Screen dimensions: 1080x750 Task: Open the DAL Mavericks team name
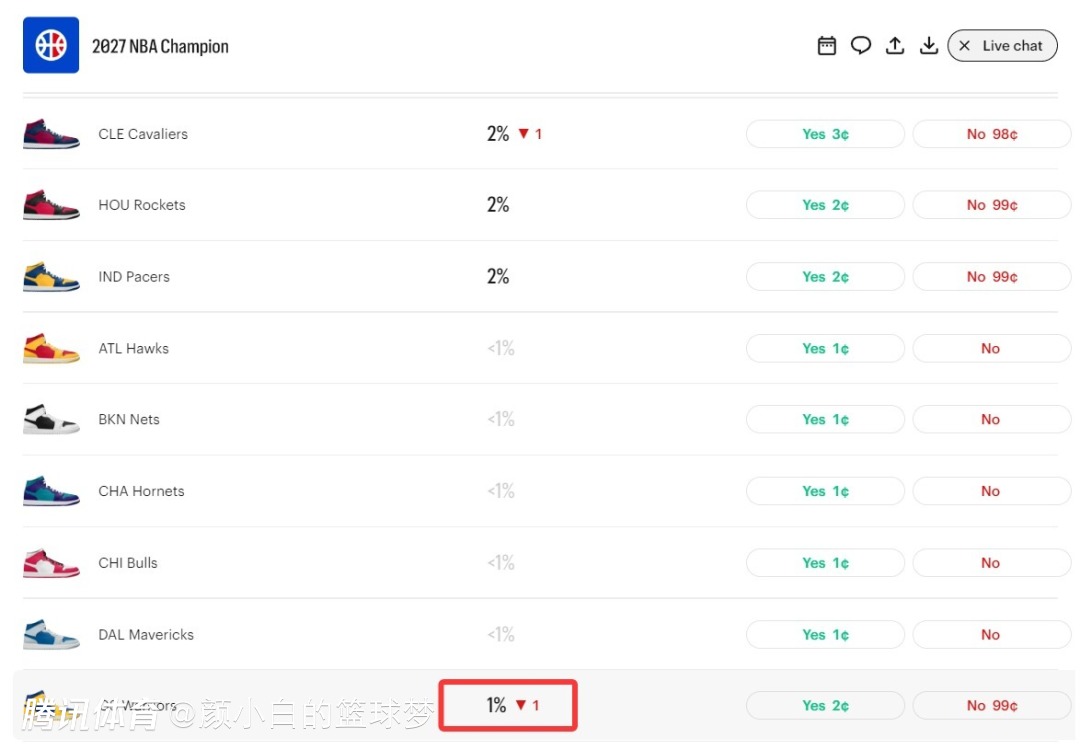tap(146, 634)
